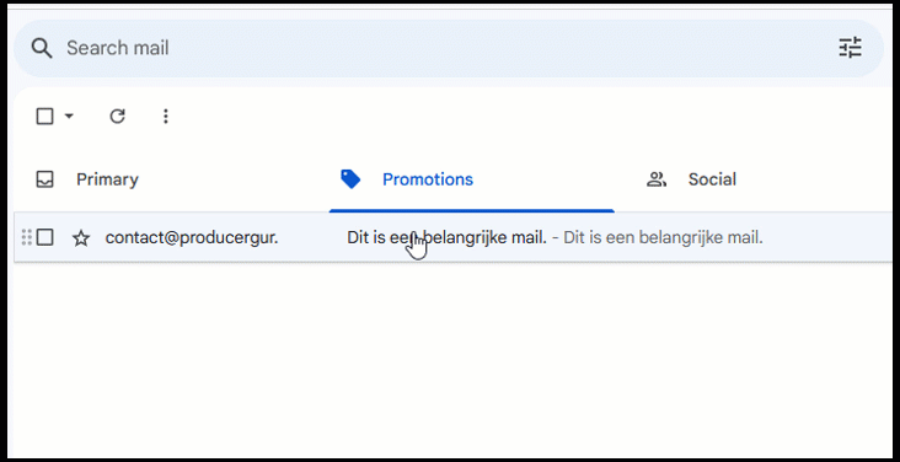Image resolution: width=900 pixels, height=462 pixels.
Task: Expand the select dropdown arrow
Action: 69,116
